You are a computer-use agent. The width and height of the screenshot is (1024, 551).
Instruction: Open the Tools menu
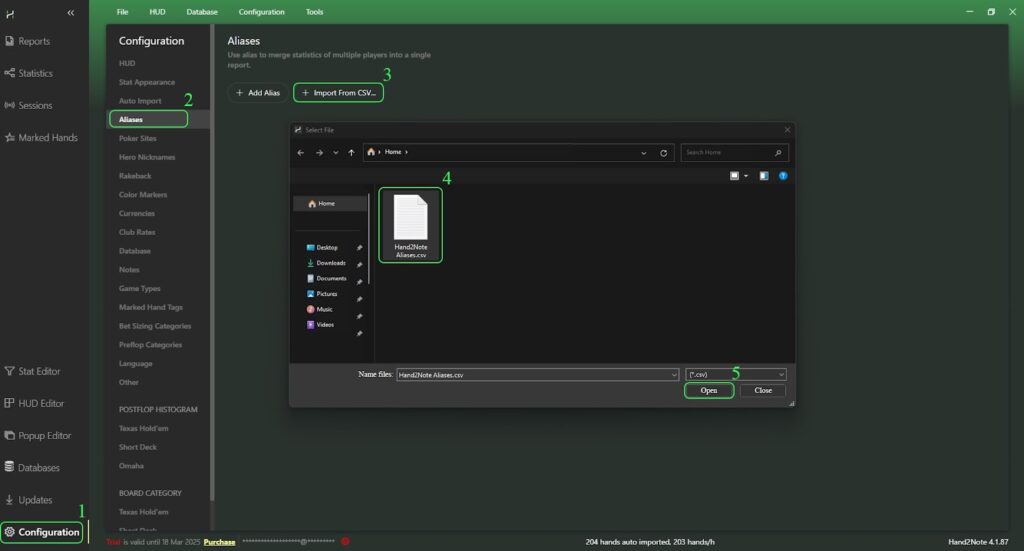point(314,12)
